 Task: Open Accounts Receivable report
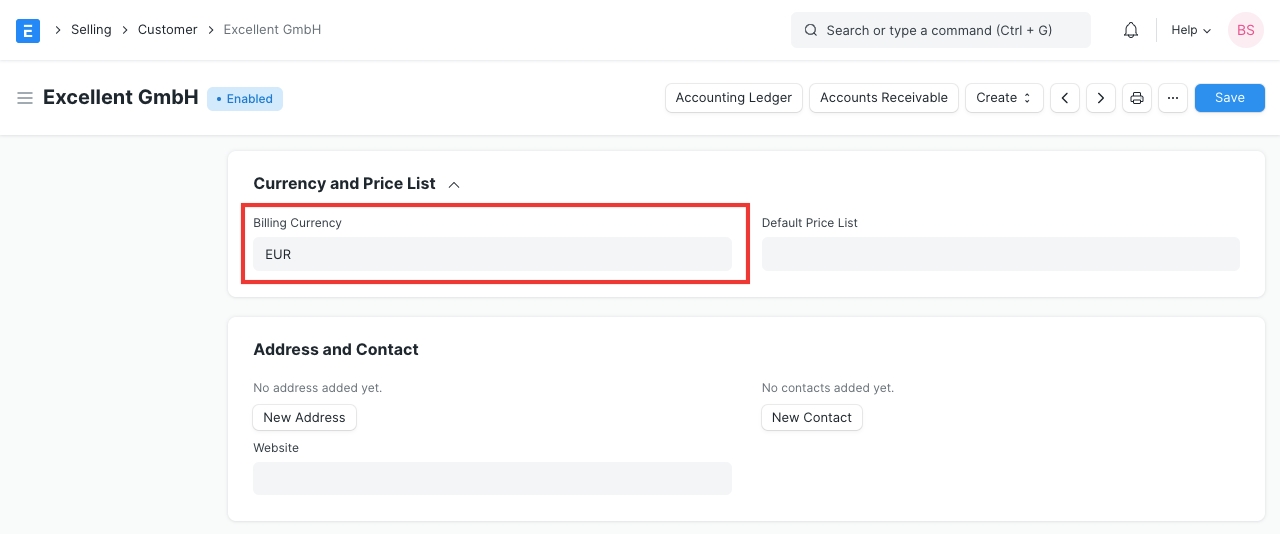coord(883,98)
